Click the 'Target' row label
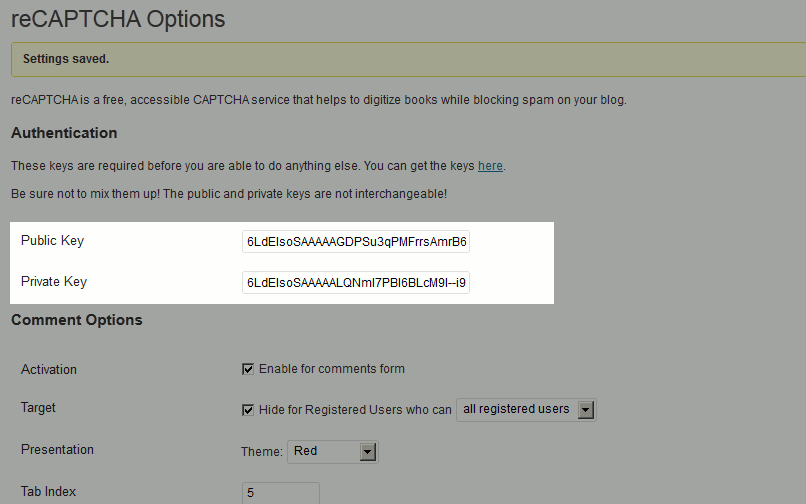The width and height of the screenshot is (806, 504). 38,408
